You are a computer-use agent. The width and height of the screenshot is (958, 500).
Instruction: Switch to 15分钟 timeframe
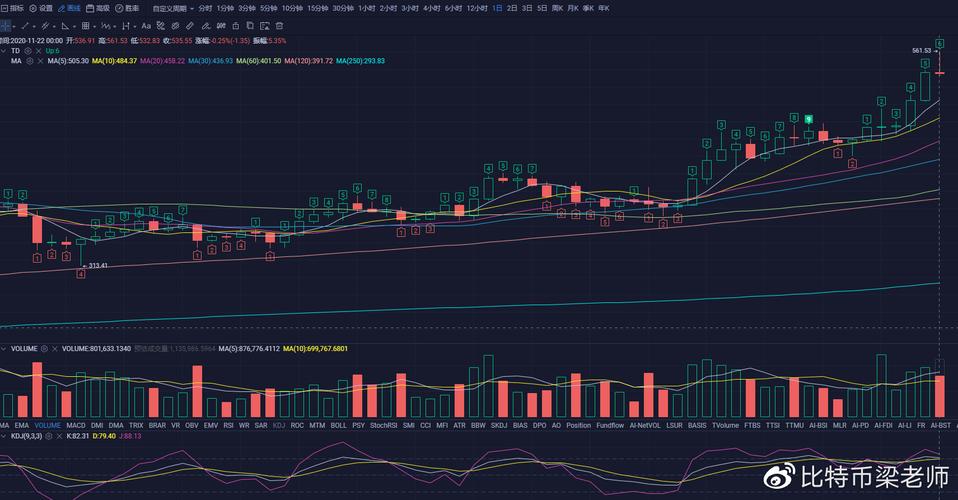(318, 9)
